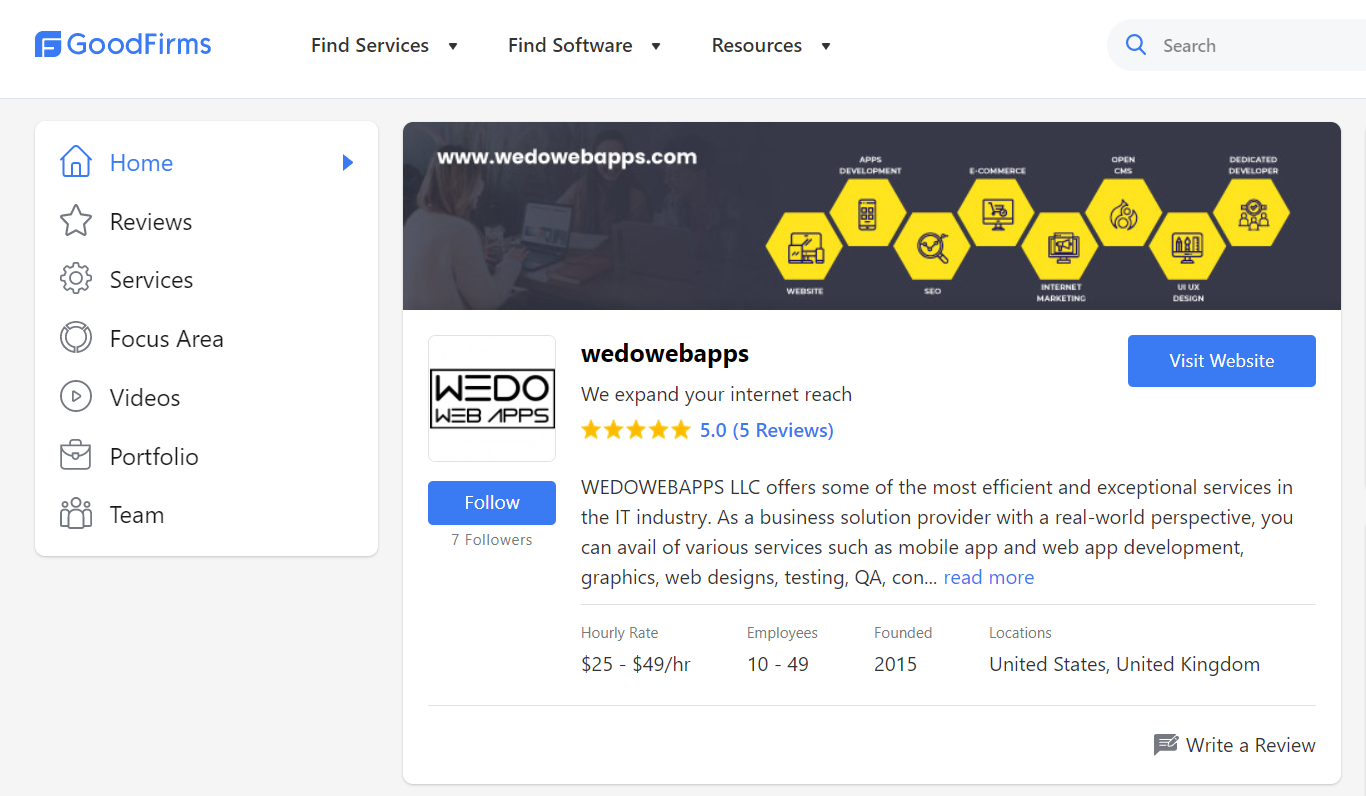Click the Home house icon in sidebar

76,162
